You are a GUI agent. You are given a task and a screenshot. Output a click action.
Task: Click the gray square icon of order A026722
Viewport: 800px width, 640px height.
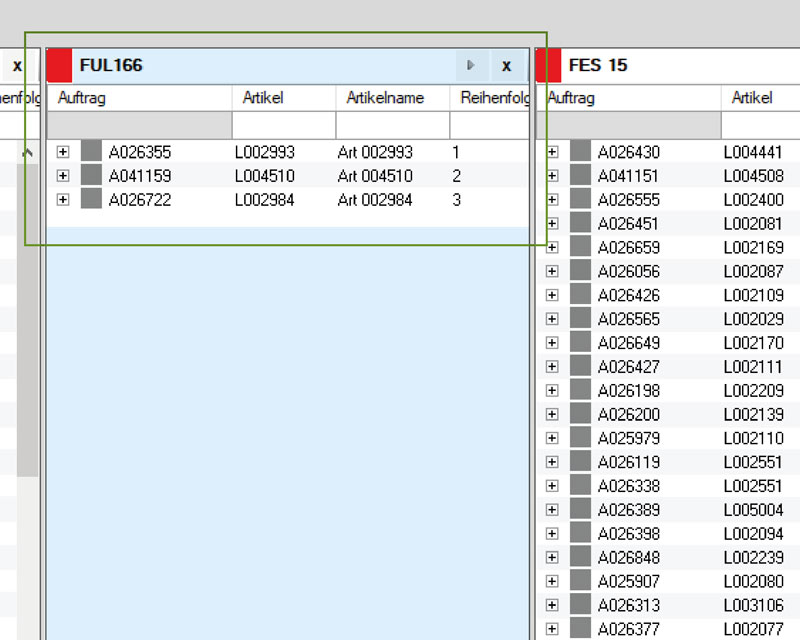coord(92,200)
